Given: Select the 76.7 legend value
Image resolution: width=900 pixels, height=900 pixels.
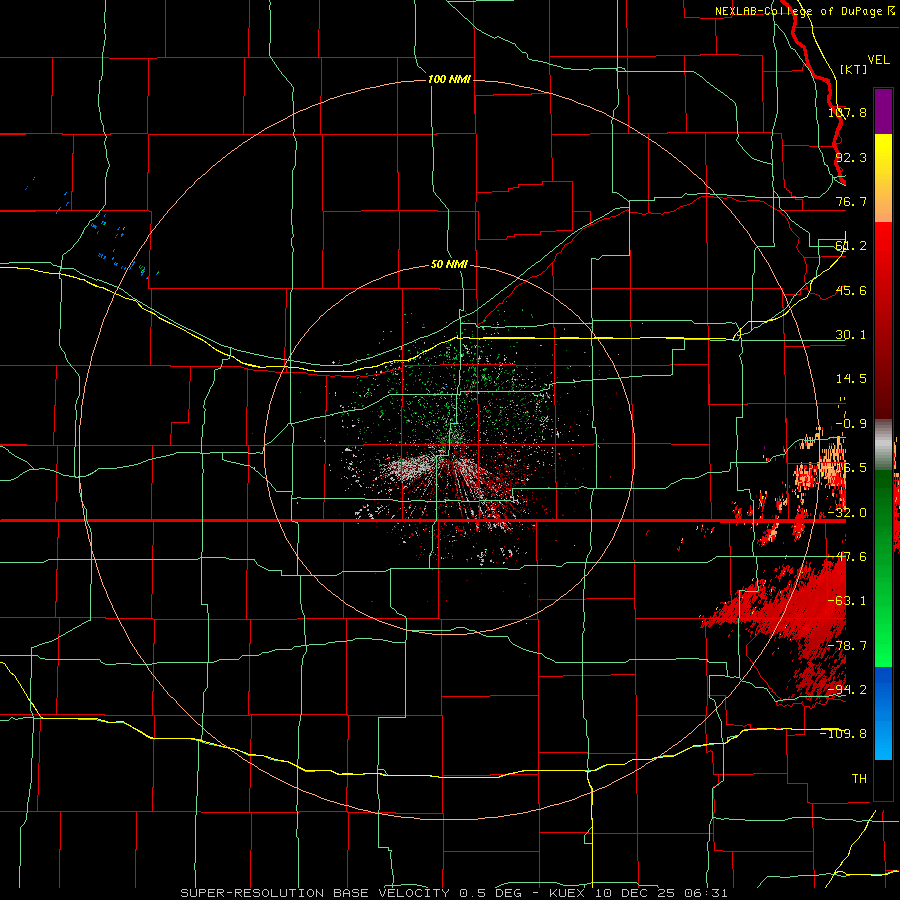Looking at the screenshot, I should click(x=851, y=201).
